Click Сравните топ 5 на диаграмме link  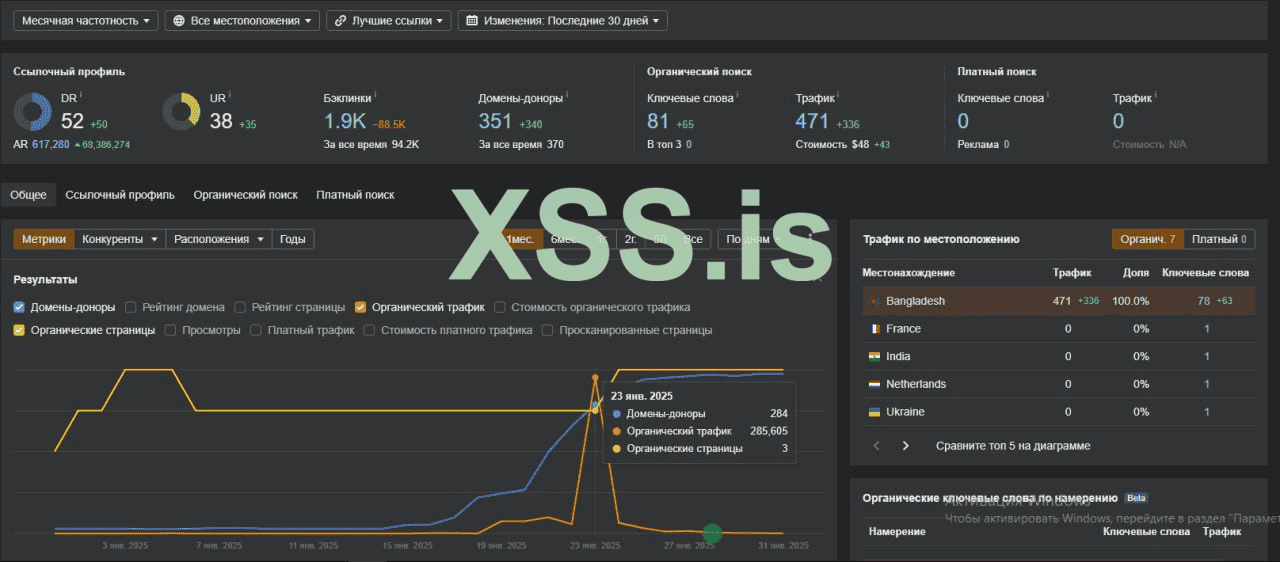click(1013, 446)
